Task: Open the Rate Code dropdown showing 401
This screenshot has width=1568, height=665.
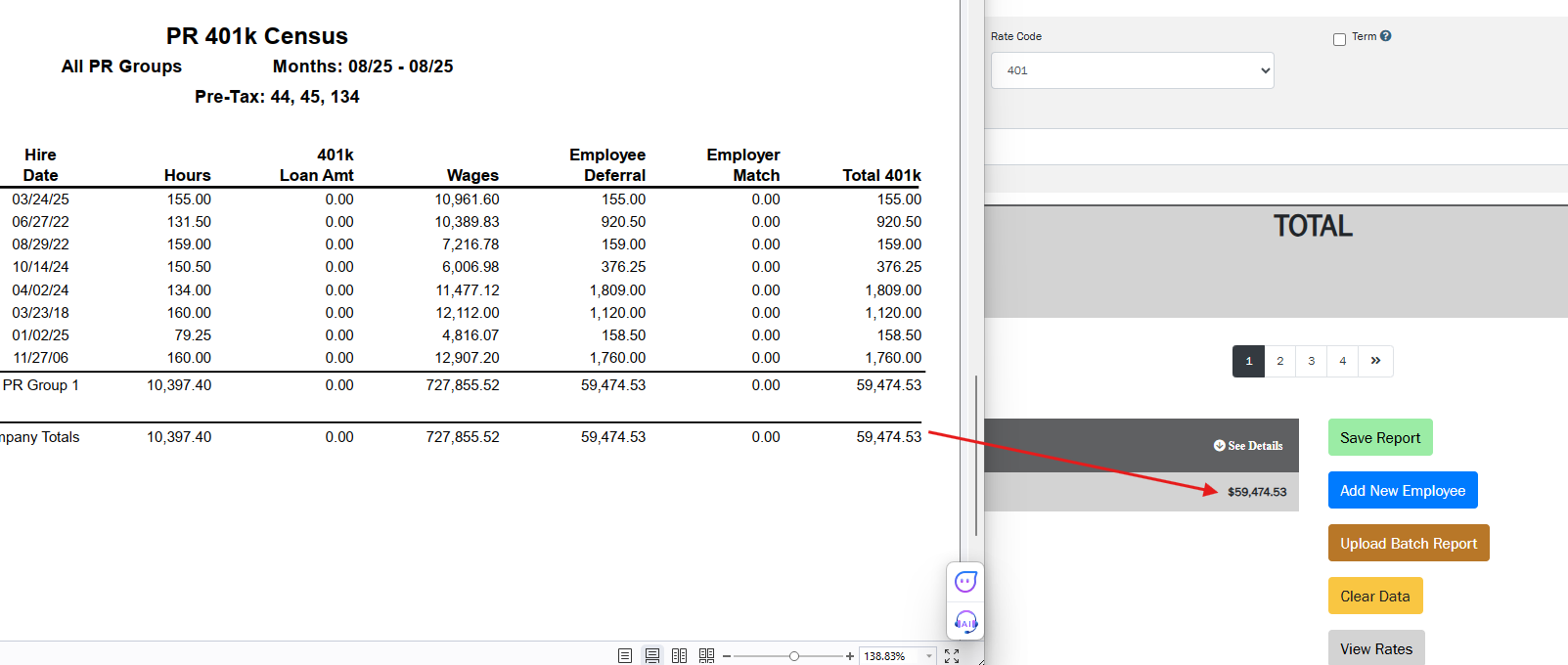Action: pyautogui.click(x=1132, y=70)
